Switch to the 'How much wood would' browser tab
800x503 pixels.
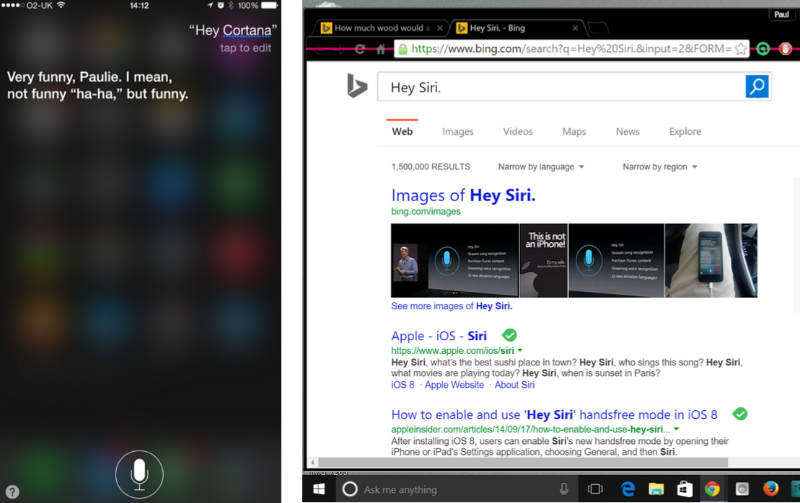(x=380, y=28)
